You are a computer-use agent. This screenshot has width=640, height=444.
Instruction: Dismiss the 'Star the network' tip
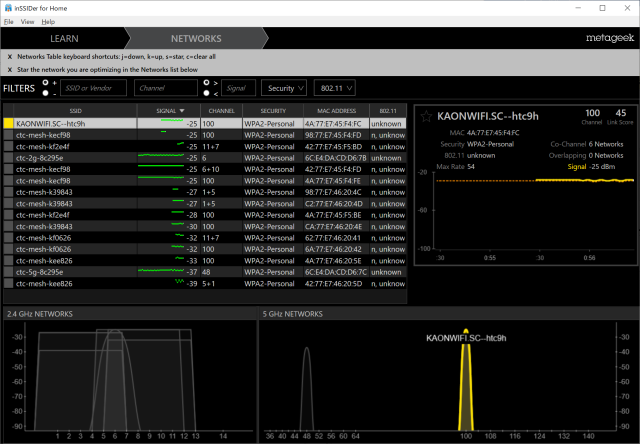click(10, 70)
